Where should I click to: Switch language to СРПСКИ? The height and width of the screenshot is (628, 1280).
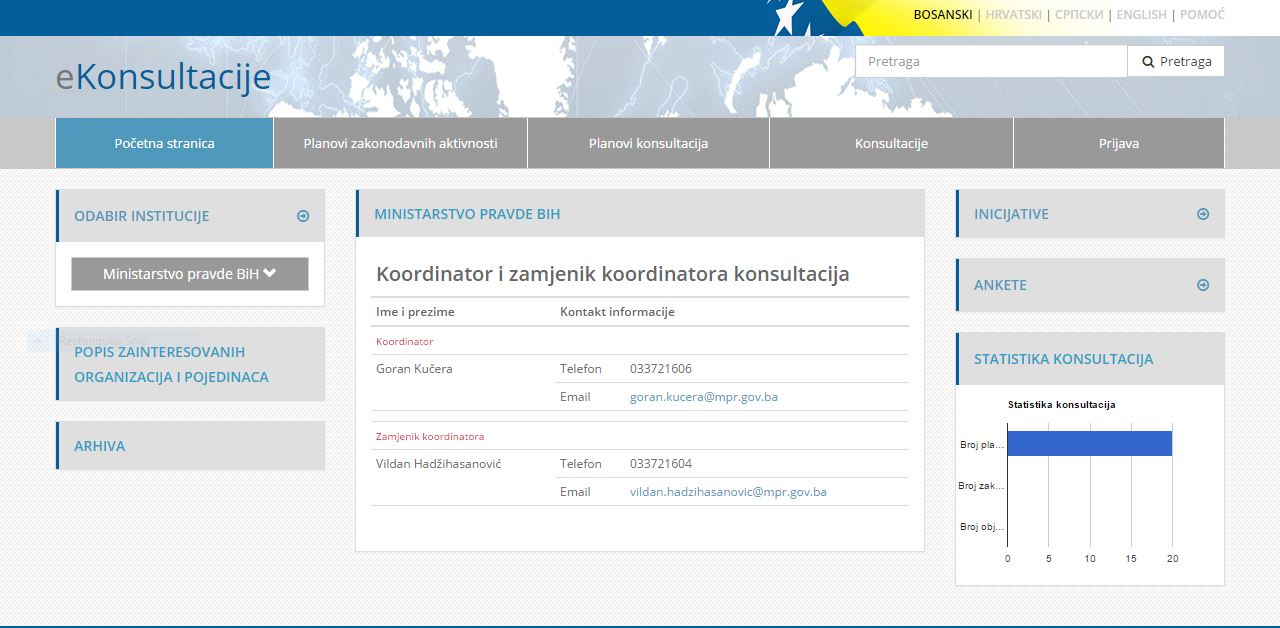pos(1079,15)
